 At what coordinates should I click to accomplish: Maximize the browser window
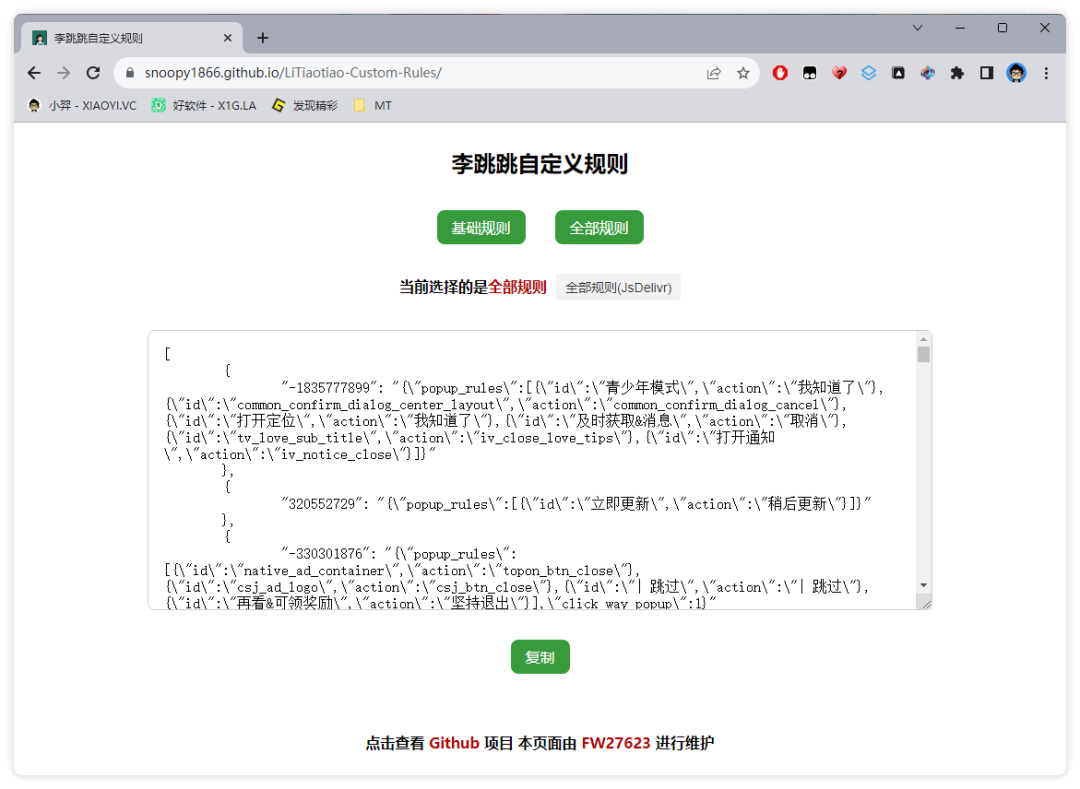(x=1002, y=28)
